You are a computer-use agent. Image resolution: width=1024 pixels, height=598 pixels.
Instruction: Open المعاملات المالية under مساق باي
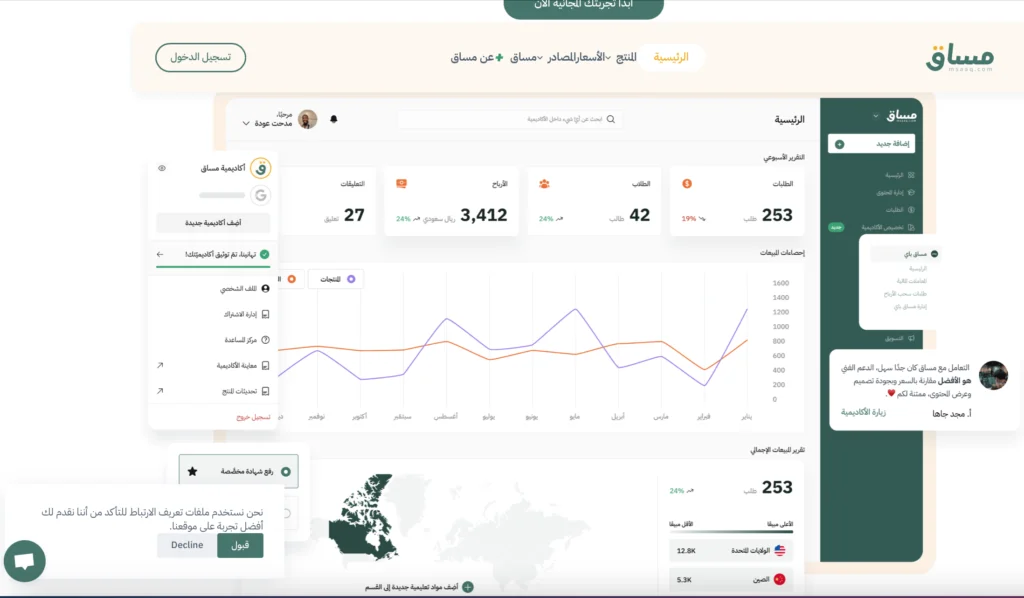pyautogui.click(x=911, y=281)
